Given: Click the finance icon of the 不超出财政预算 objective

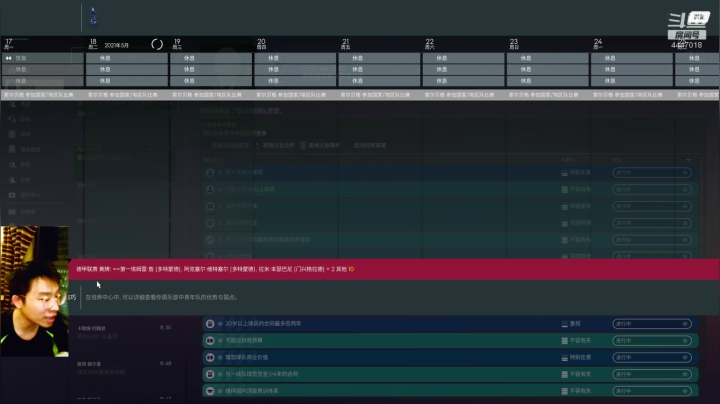Looking at the screenshot, I should (210, 341).
